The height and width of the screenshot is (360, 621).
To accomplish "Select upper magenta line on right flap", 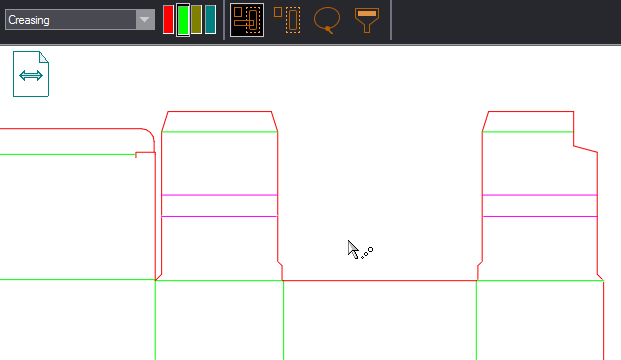I will coord(540,195).
